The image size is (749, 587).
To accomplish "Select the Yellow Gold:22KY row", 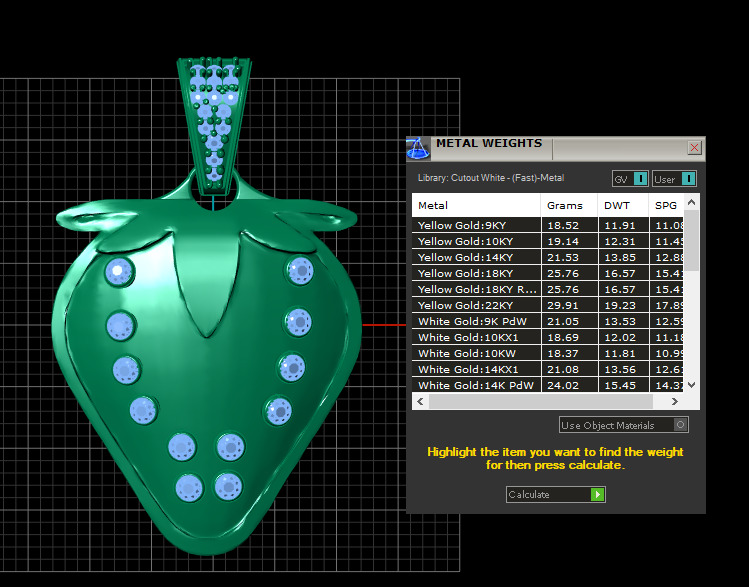I will 547,305.
